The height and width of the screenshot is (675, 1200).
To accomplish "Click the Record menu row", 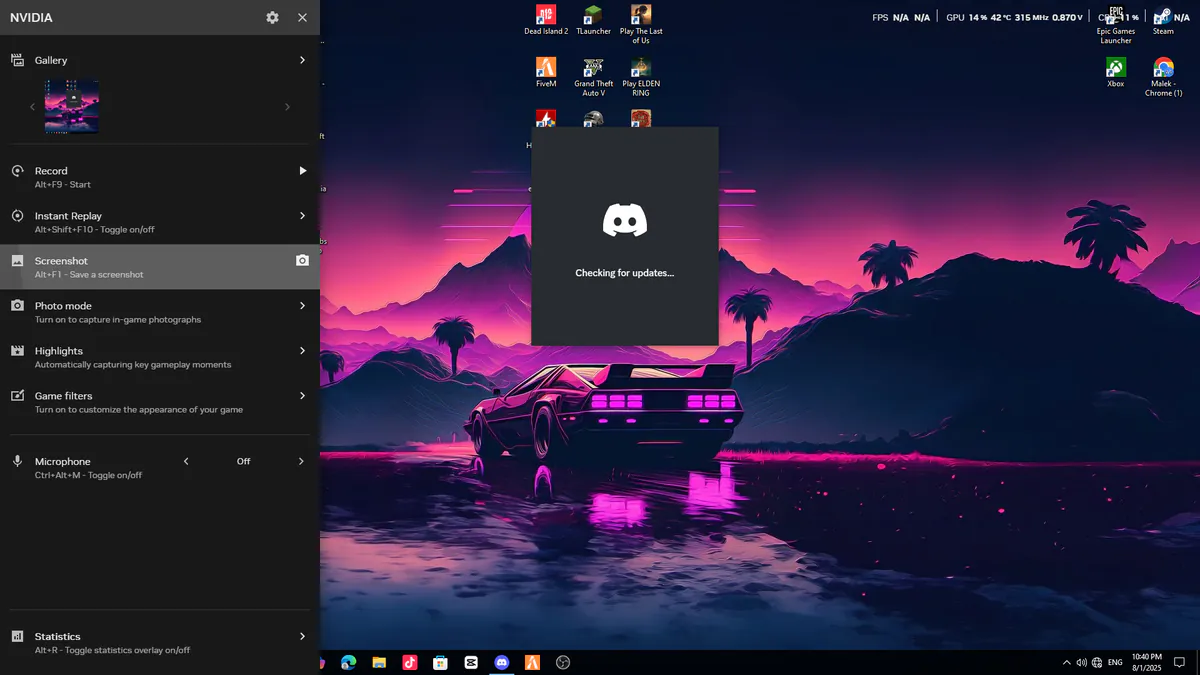I will (x=160, y=177).
